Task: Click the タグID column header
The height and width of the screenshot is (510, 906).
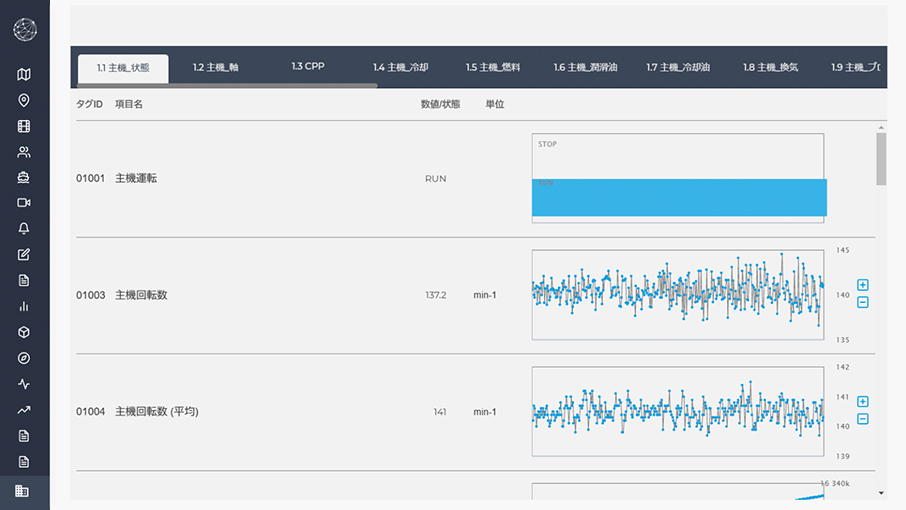Action: tap(90, 105)
